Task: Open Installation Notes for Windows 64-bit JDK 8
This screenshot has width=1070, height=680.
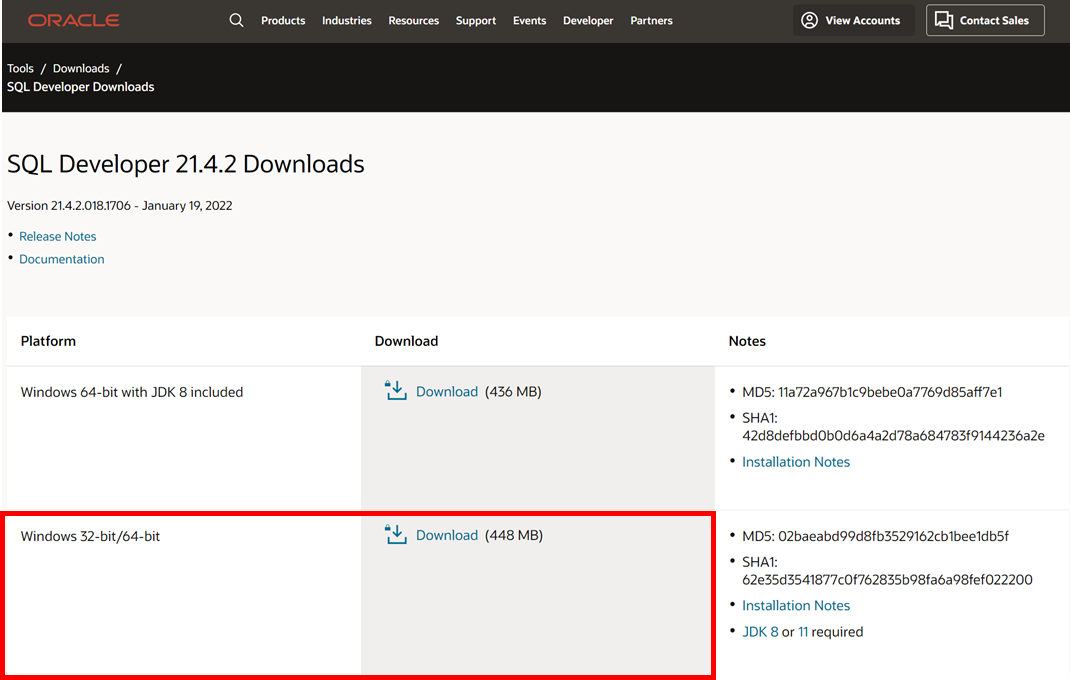Action: [x=796, y=462]
